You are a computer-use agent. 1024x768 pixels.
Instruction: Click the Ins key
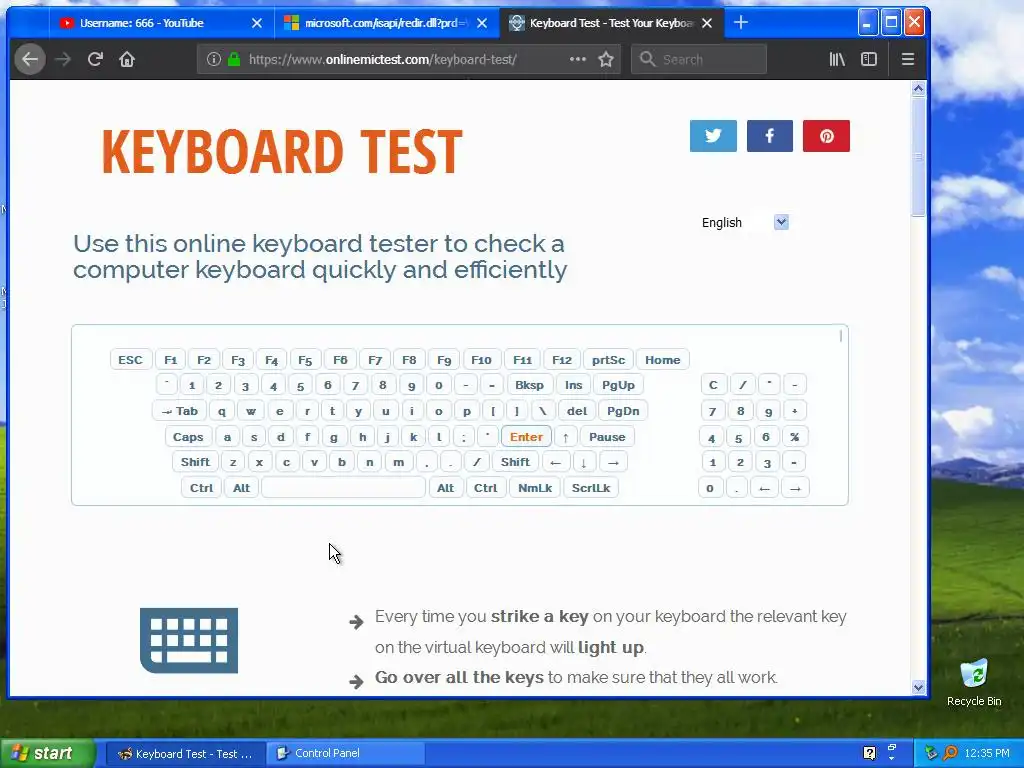click(573, 385)
